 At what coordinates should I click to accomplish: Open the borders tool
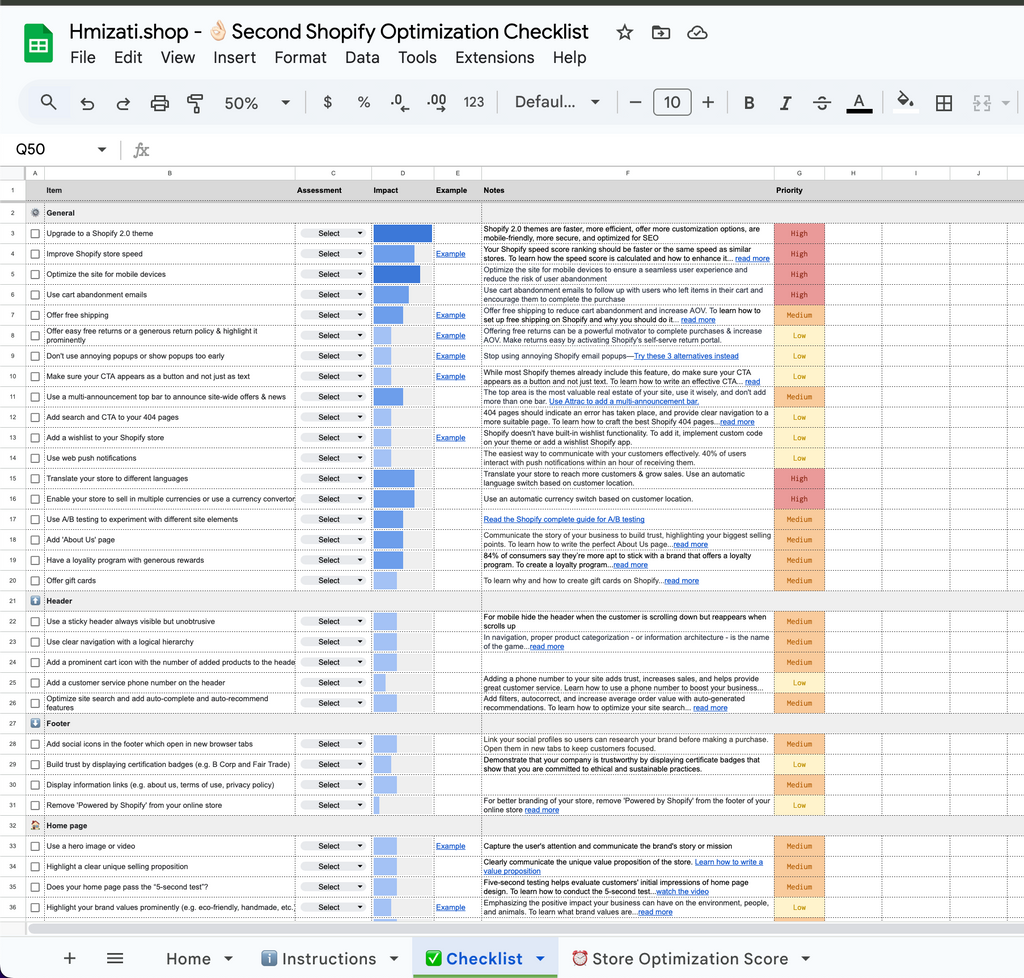pos(944,103)
